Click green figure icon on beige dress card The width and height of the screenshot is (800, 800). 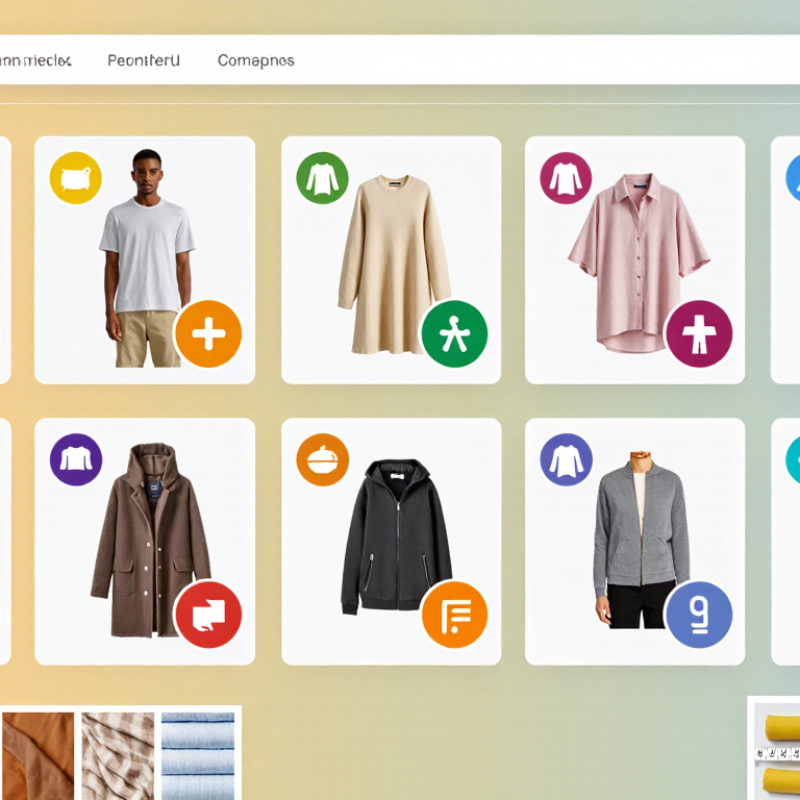455,334
